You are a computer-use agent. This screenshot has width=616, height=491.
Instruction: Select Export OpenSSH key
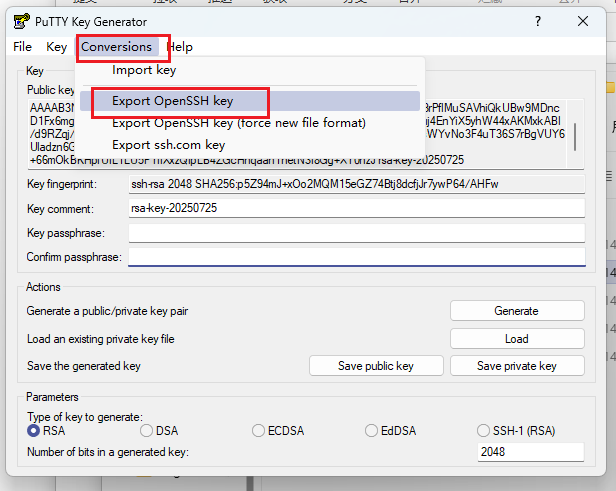(173, 101)
